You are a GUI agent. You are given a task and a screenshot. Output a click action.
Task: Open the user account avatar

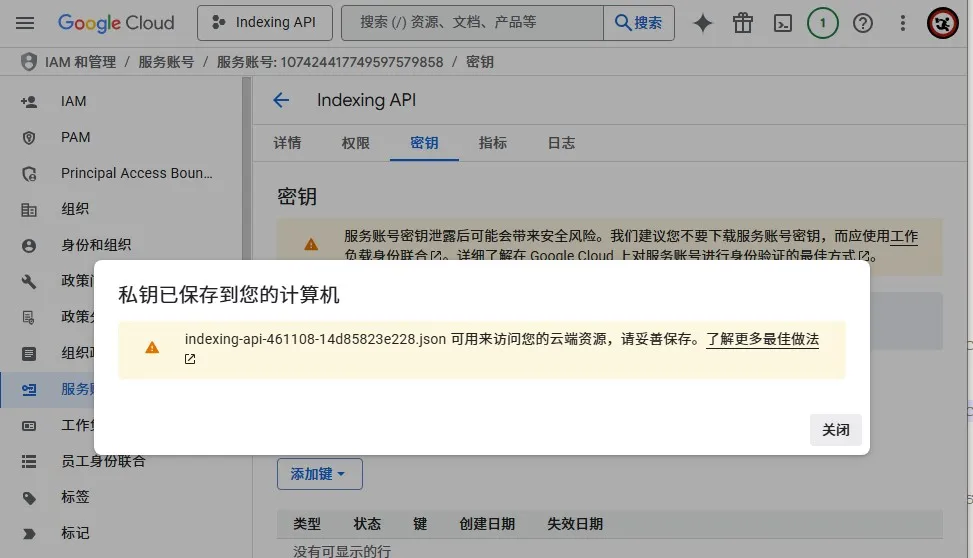click(943, 23)
